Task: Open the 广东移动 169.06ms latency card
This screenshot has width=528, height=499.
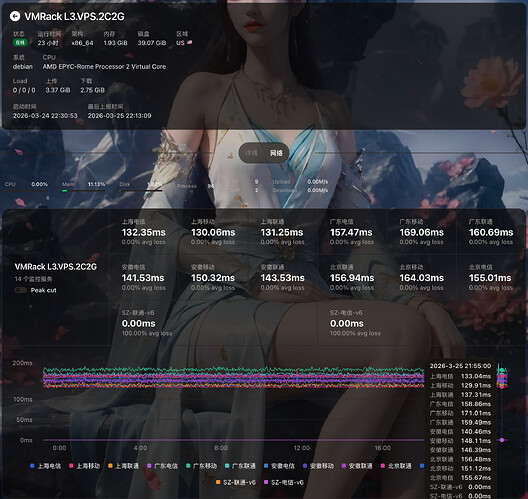Action: pyautogui.click(x=422, y=232)
